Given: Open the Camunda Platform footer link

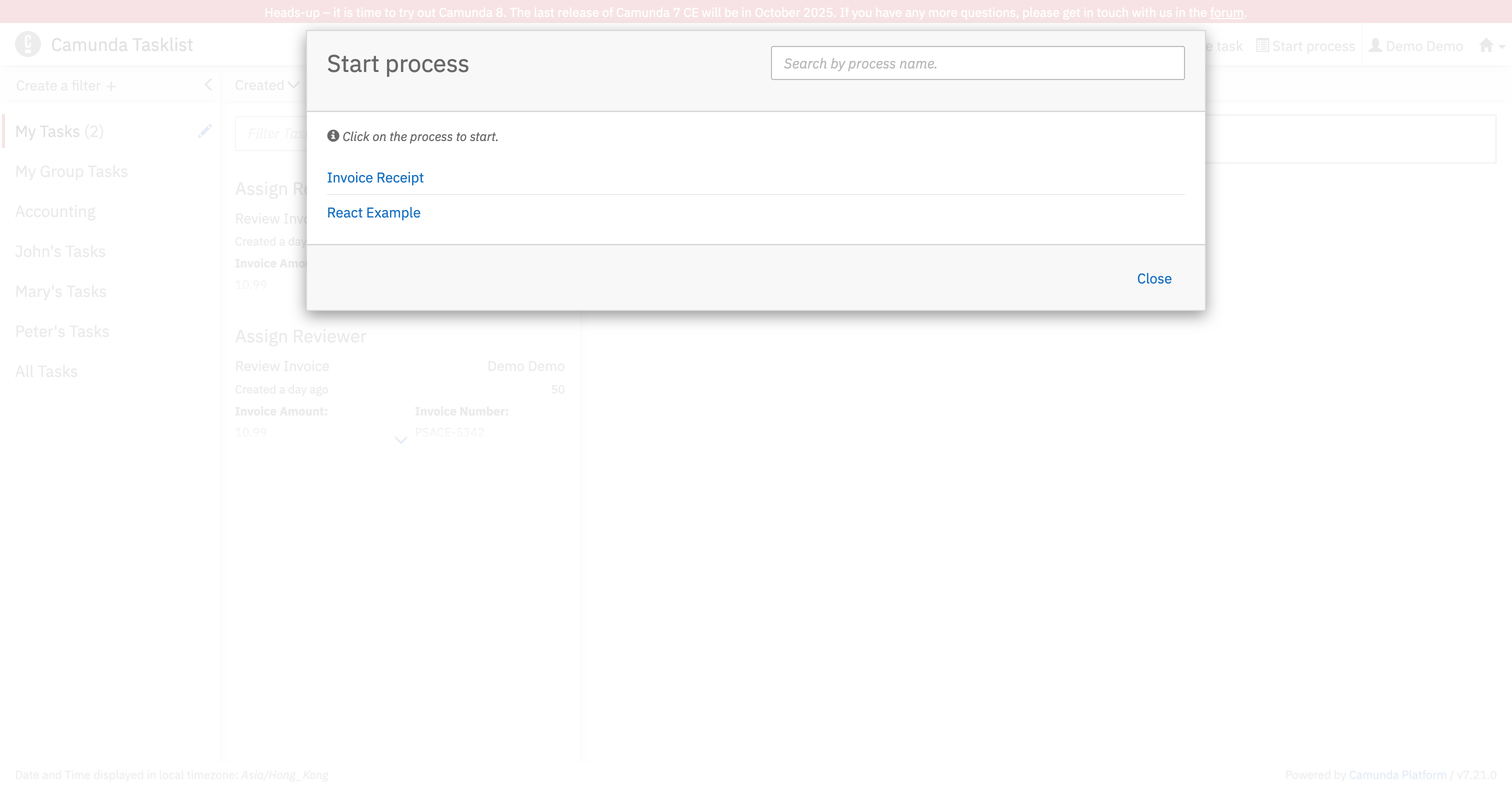Looking at the screenshot, I should tap(1397, 774).
